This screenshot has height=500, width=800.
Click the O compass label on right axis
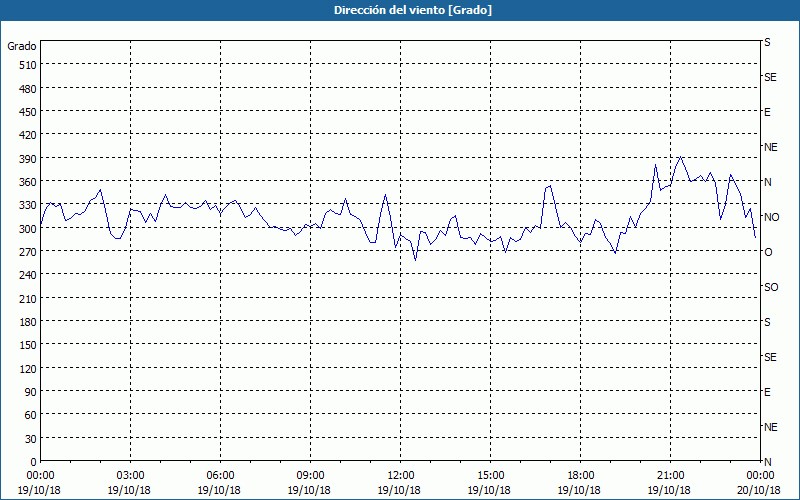[x=768, y=252]
